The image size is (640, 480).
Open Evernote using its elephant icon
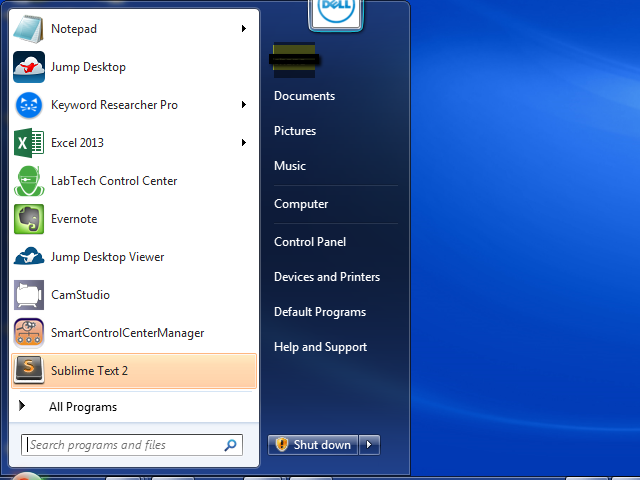29,219
